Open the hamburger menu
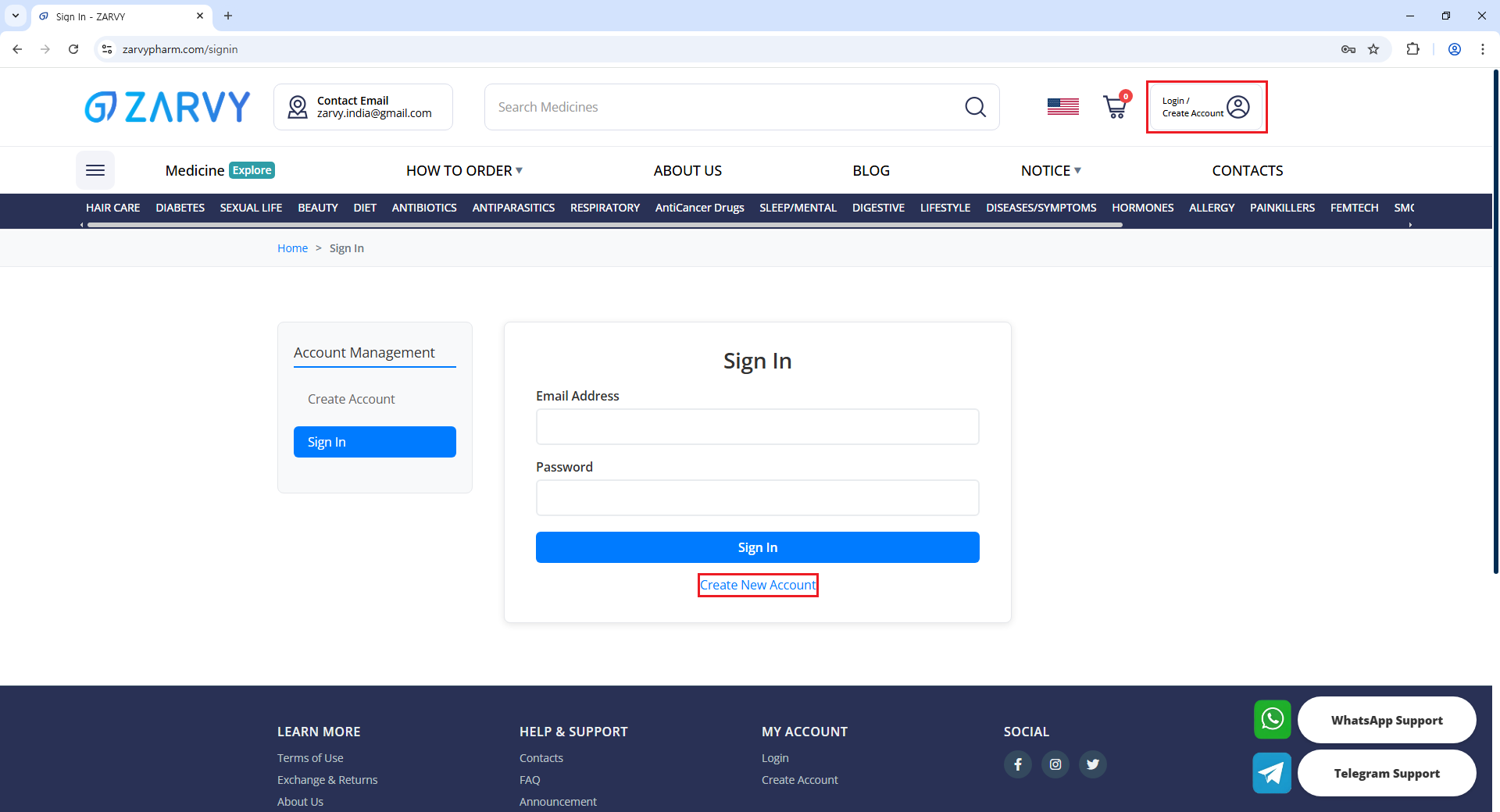1500x812 pixels. 95,170
